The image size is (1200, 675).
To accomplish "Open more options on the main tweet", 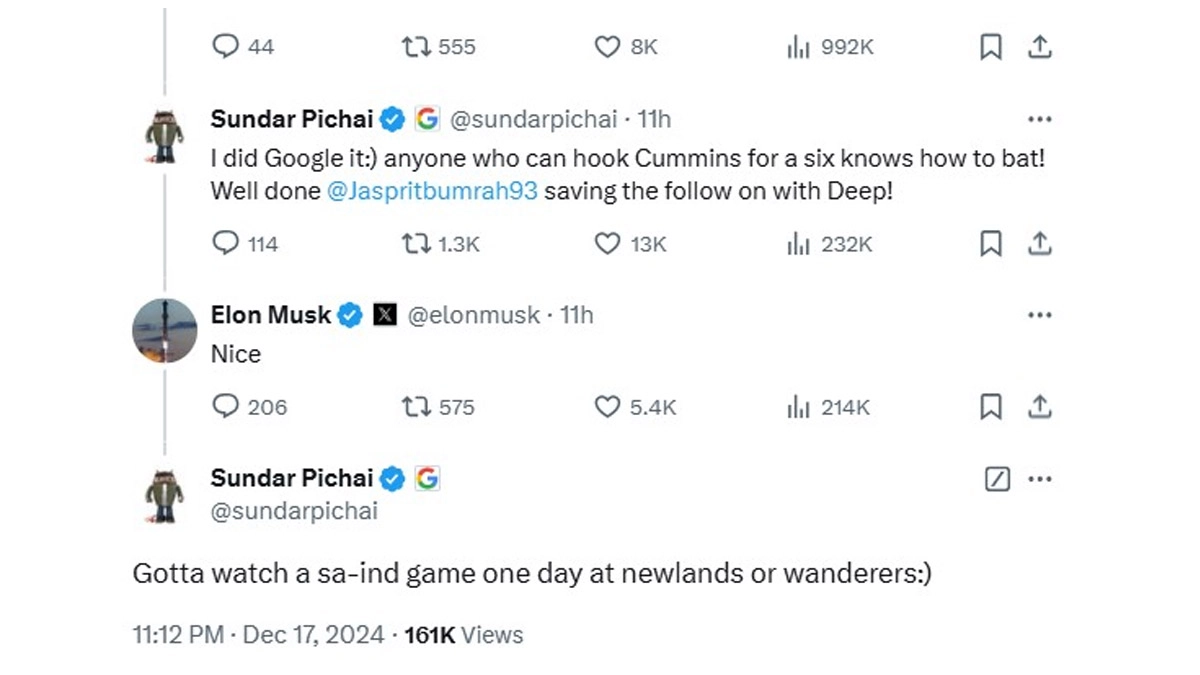I will (x=1040, y=479).
